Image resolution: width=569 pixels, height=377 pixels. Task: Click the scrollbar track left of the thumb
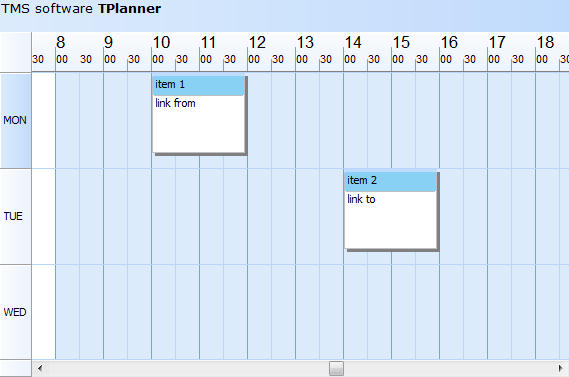click(x=188, y=369)
